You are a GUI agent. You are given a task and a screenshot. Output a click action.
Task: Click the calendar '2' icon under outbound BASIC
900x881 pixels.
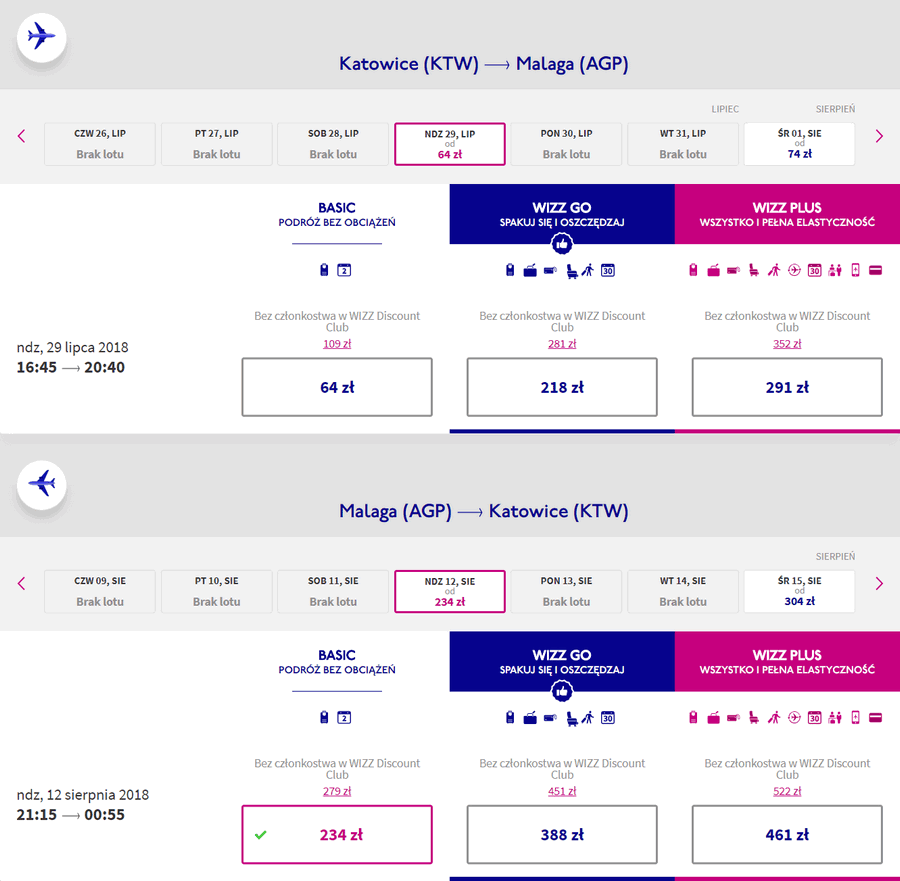click(x=344, y=270)
